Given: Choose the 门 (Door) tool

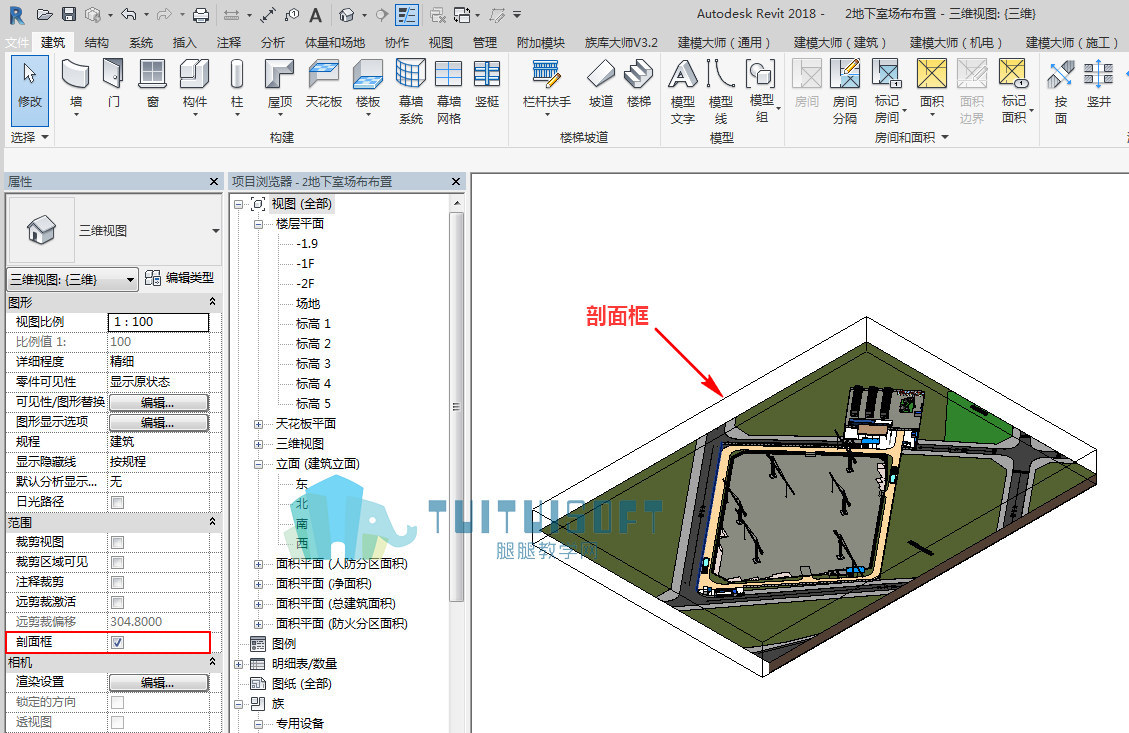Looking at the screenshot, I should click(114, 84).
